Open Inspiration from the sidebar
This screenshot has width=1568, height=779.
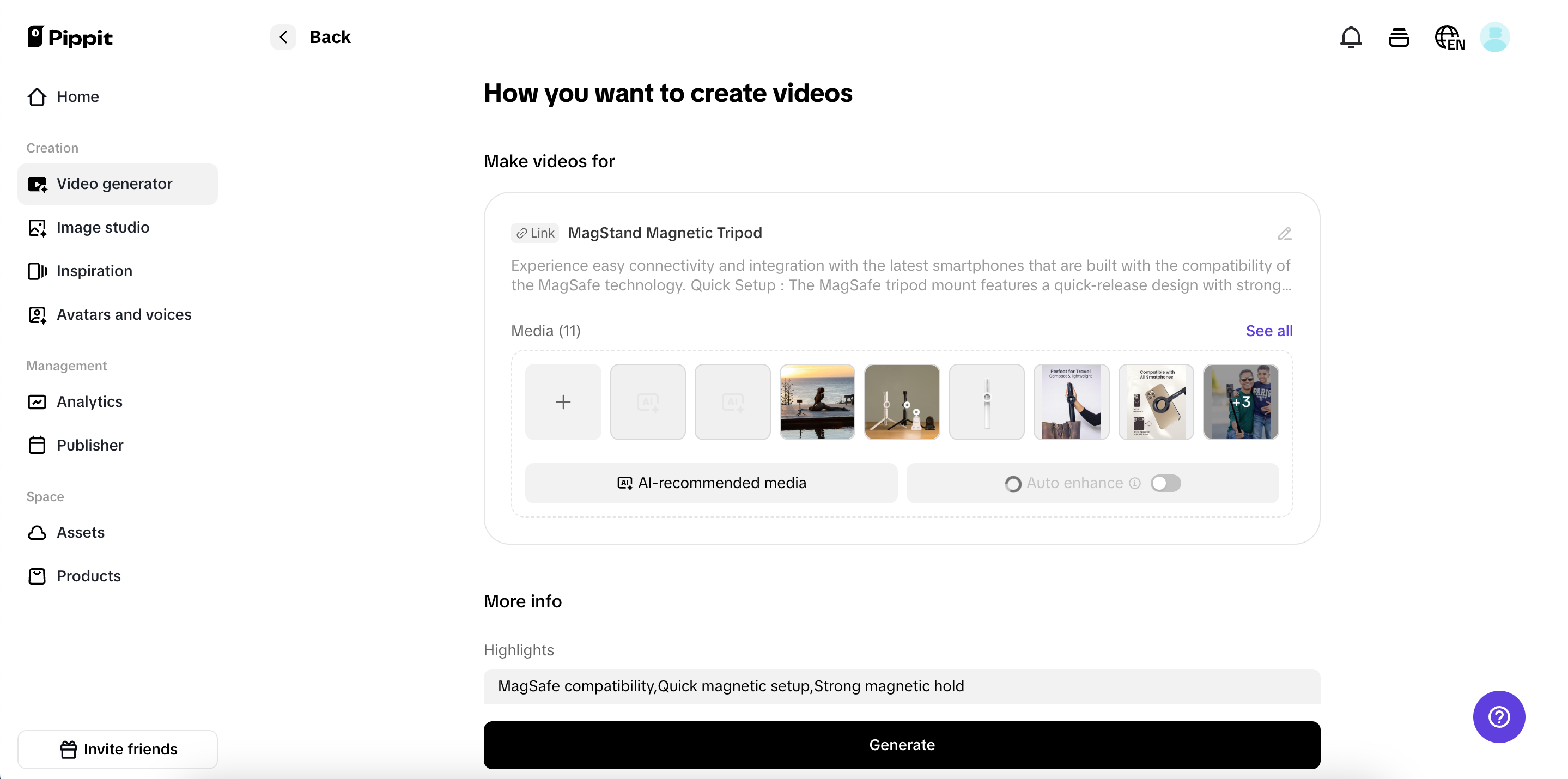click(118, 271)
